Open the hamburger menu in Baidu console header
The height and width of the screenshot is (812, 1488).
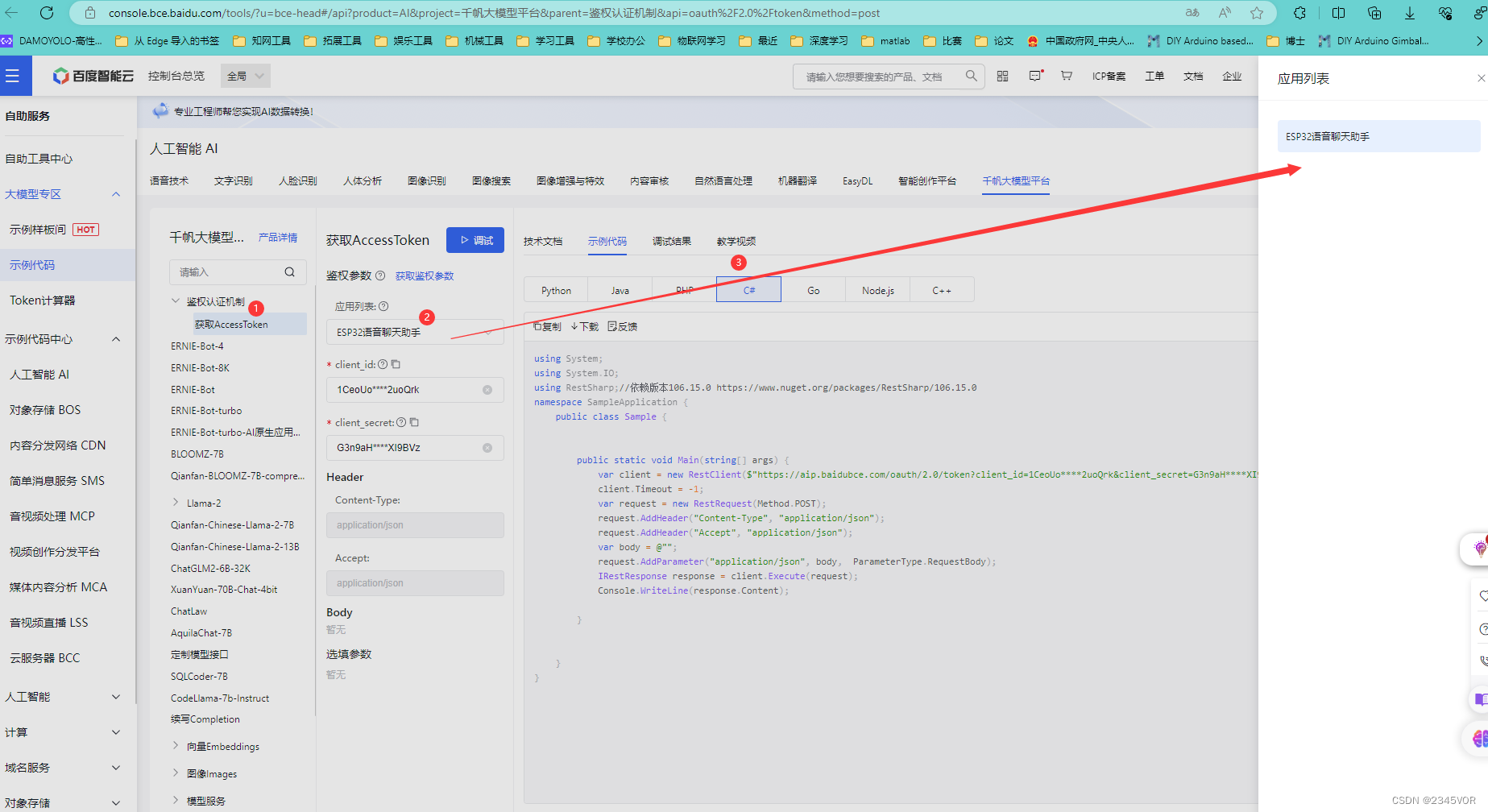(12, 76)
